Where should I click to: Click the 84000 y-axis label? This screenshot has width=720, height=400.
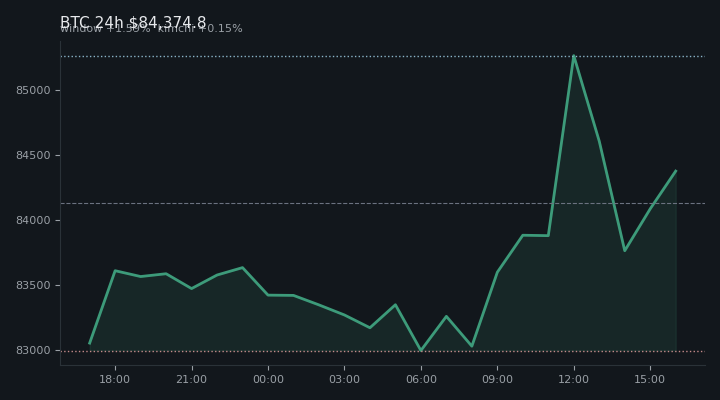tap(33, 220)
